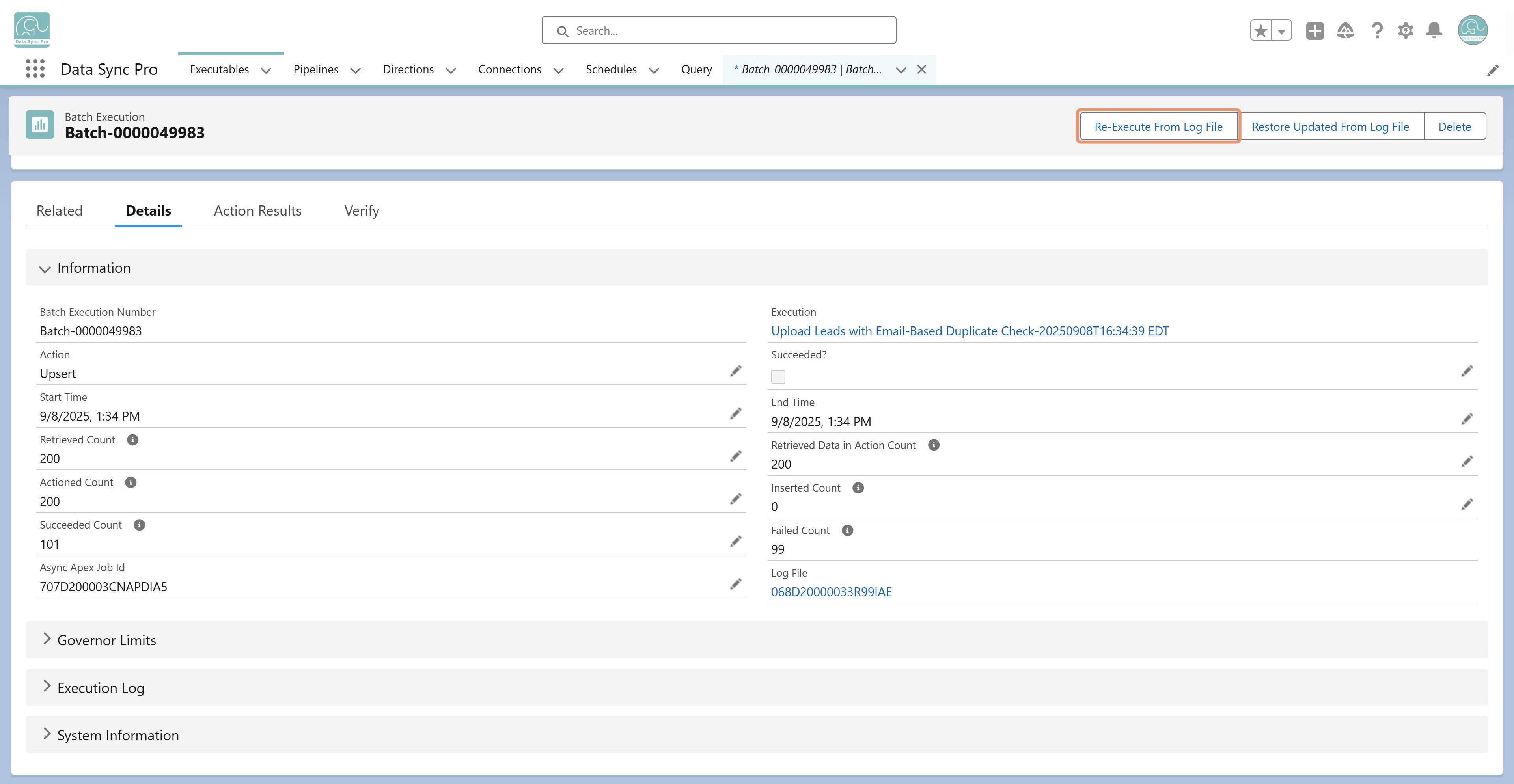The width and height of the screenshot is (1514, 784).
Task: Open the Favorites list dropdown arrow
Action: coord(1281,31)
